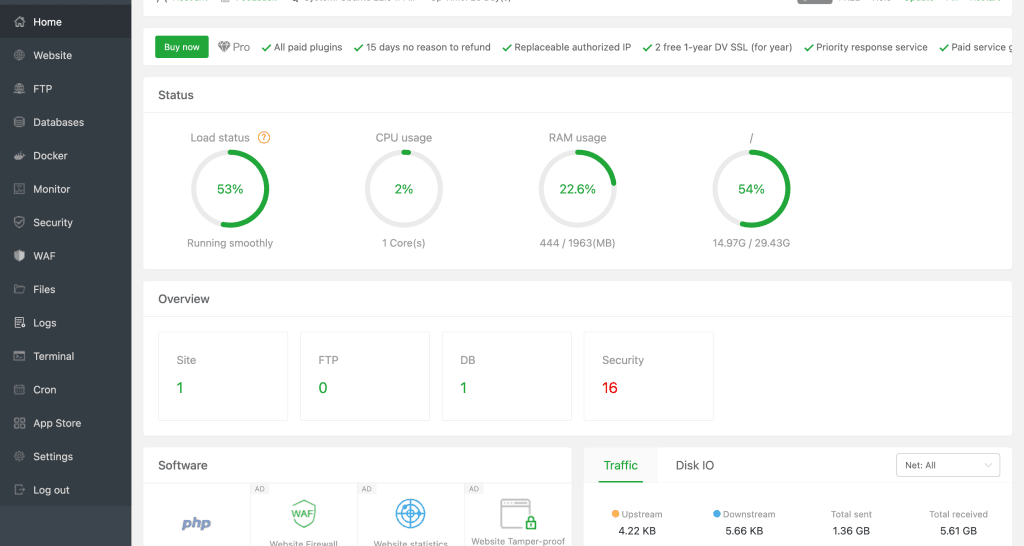Screen dimensions: 1024x546
Task: Open the Security menu item
Action: coord(53,223)
